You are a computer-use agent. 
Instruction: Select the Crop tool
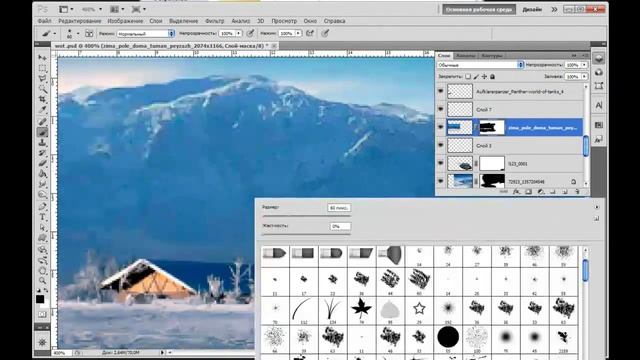tap(42, 99)
